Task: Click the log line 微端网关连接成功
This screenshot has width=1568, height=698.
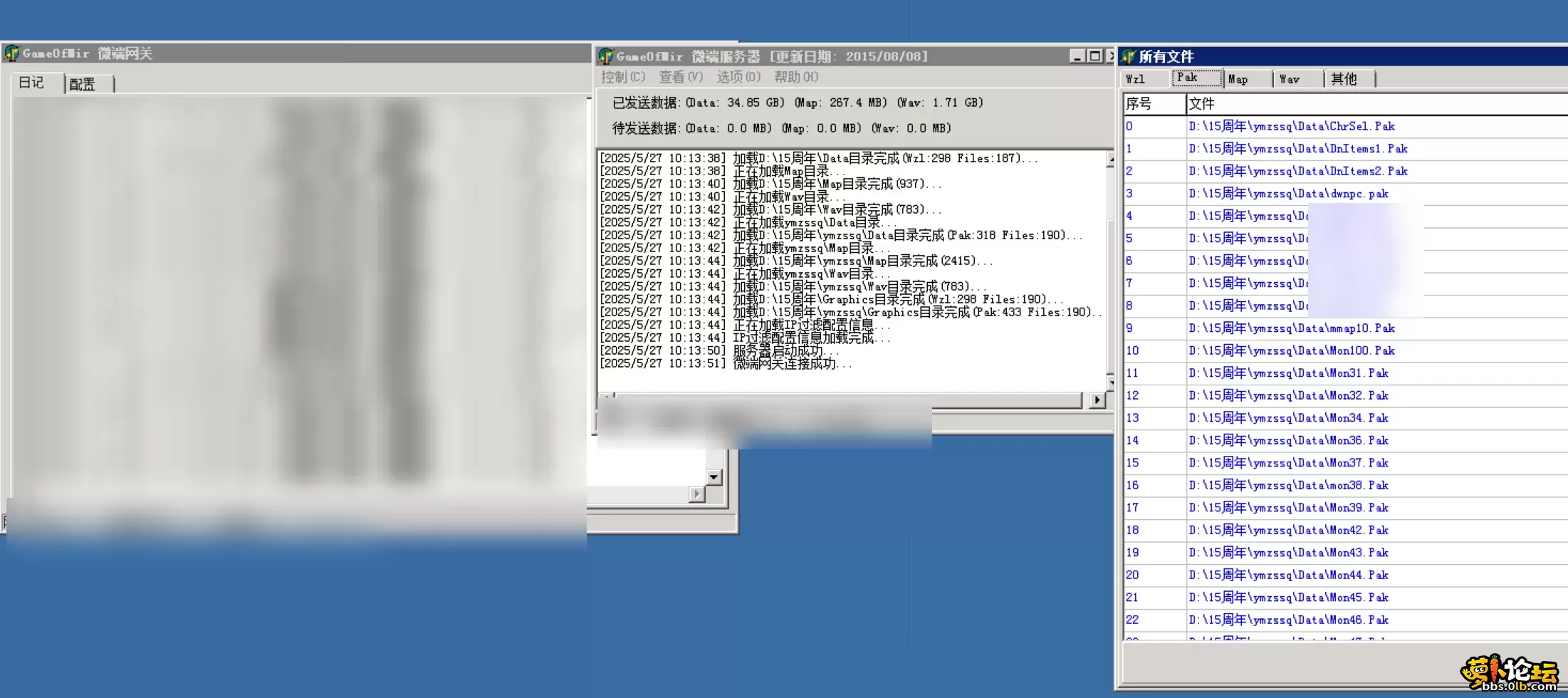Action: [x=726, y=363]
